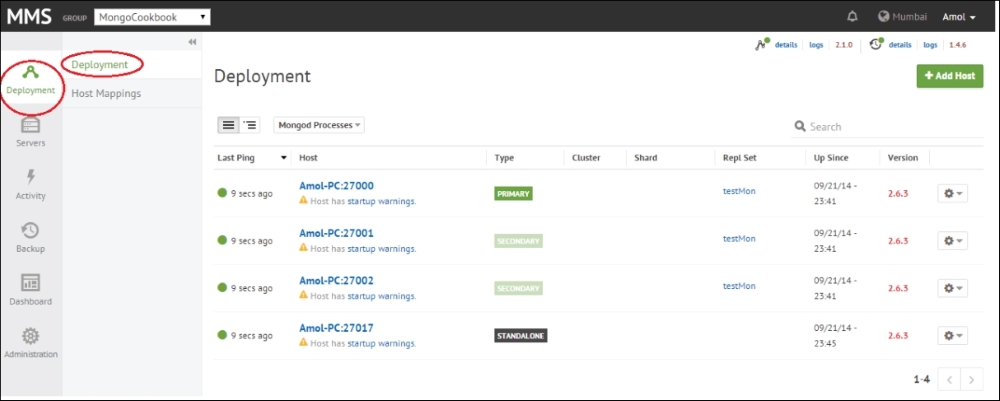Open testMon link for Amol-PC:27002
The height and width of the screenshot is (401, 1000).
point(739,286)
